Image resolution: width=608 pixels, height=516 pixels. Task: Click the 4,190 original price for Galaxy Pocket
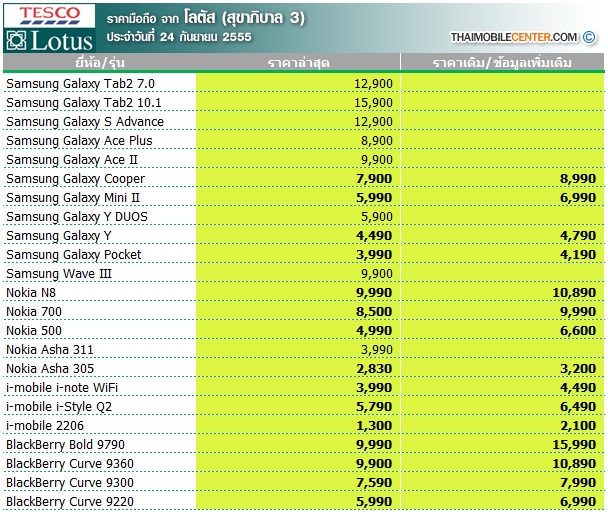(578, 255)
